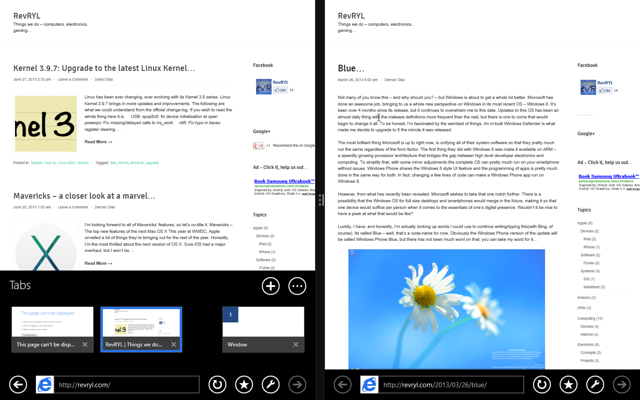This screenshot has height=400, width=640.
Task: Open 'Macintosh (3)' topic in right window
Action: pyautogui.click(x=594, y=287)
